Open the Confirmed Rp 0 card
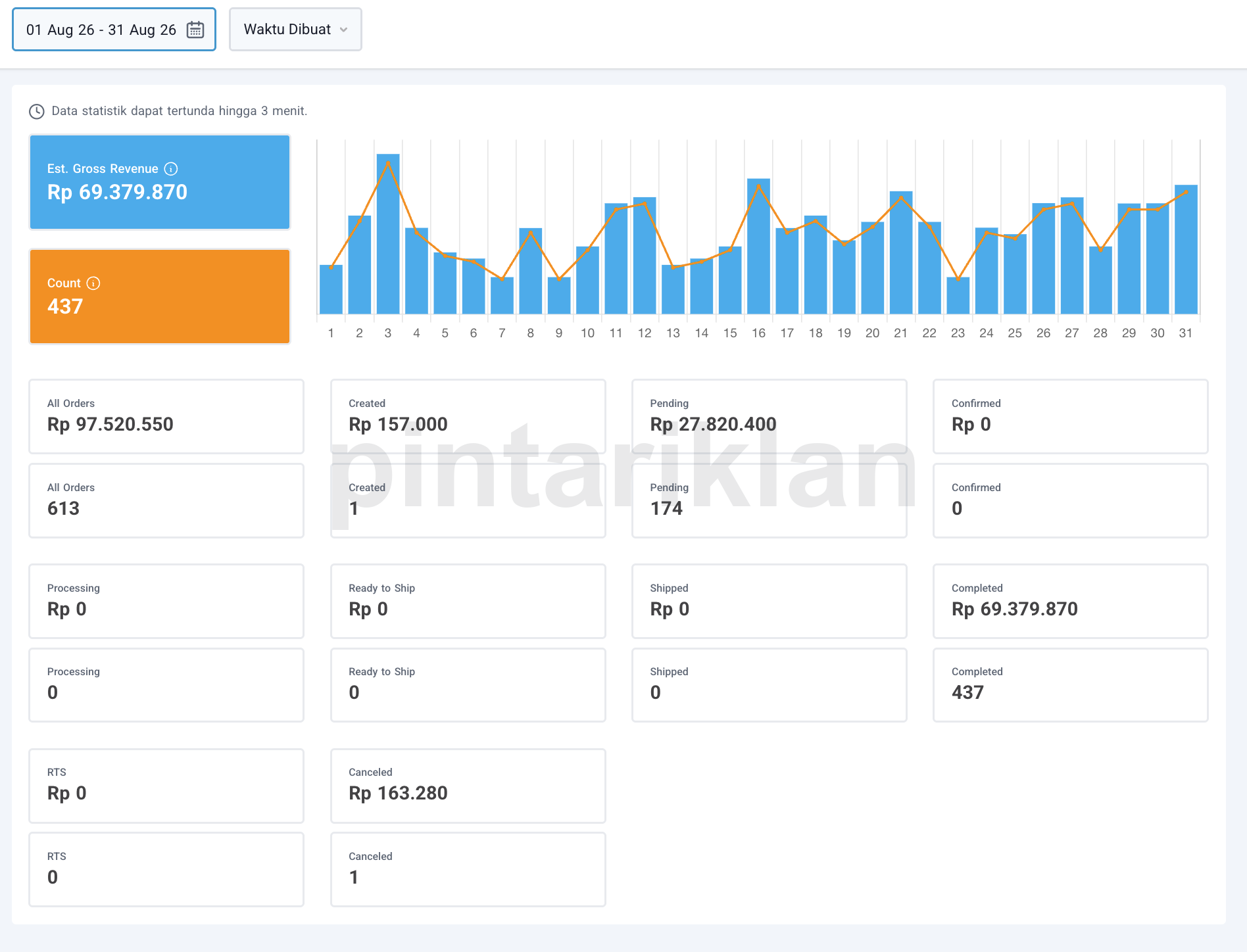This screenshot has width=1247, height=952. click(1070, 416)
